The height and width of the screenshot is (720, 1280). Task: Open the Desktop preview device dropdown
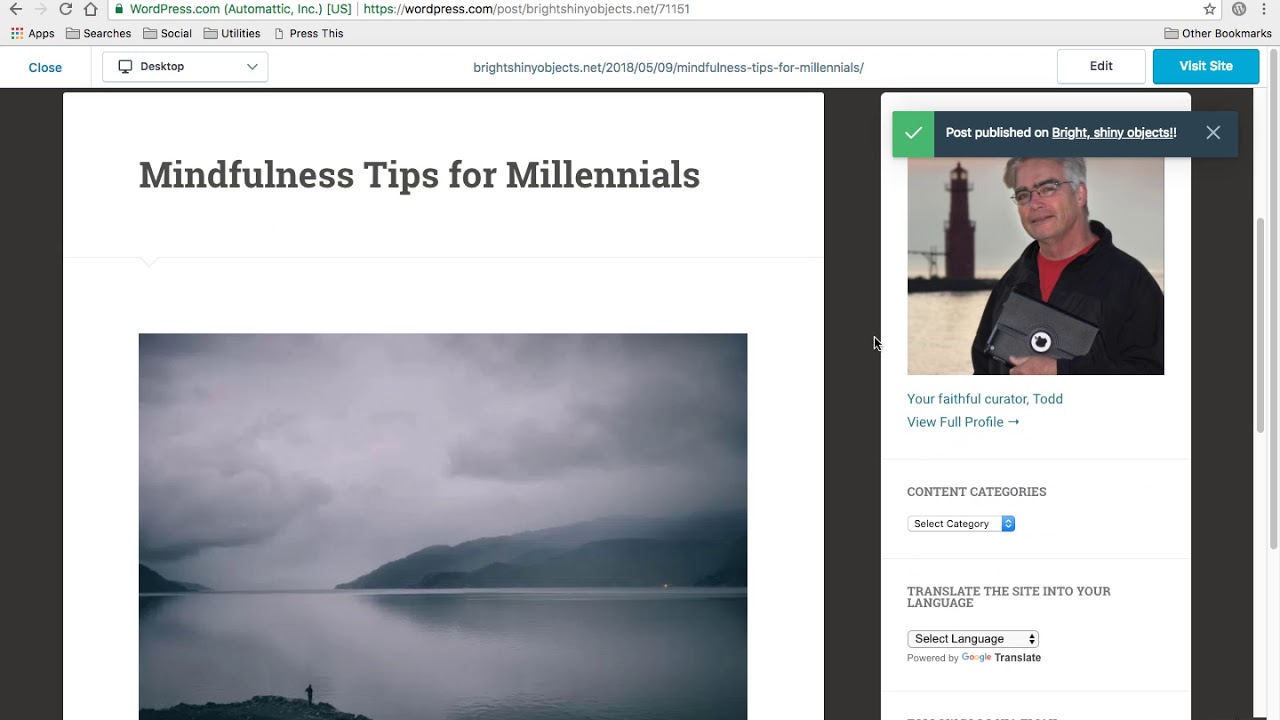[x=185, y=66]
